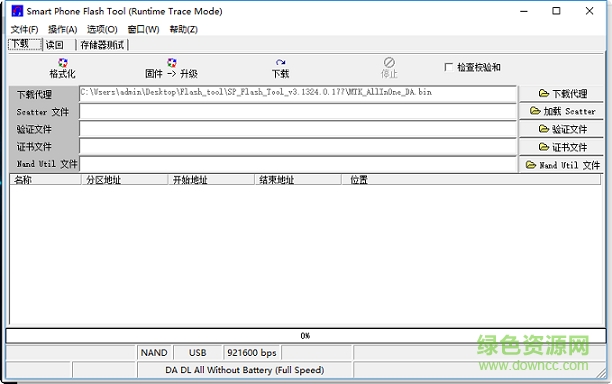612x384 pixels.
Task: Focus the 下载代理 path input field
Action: 298,94
